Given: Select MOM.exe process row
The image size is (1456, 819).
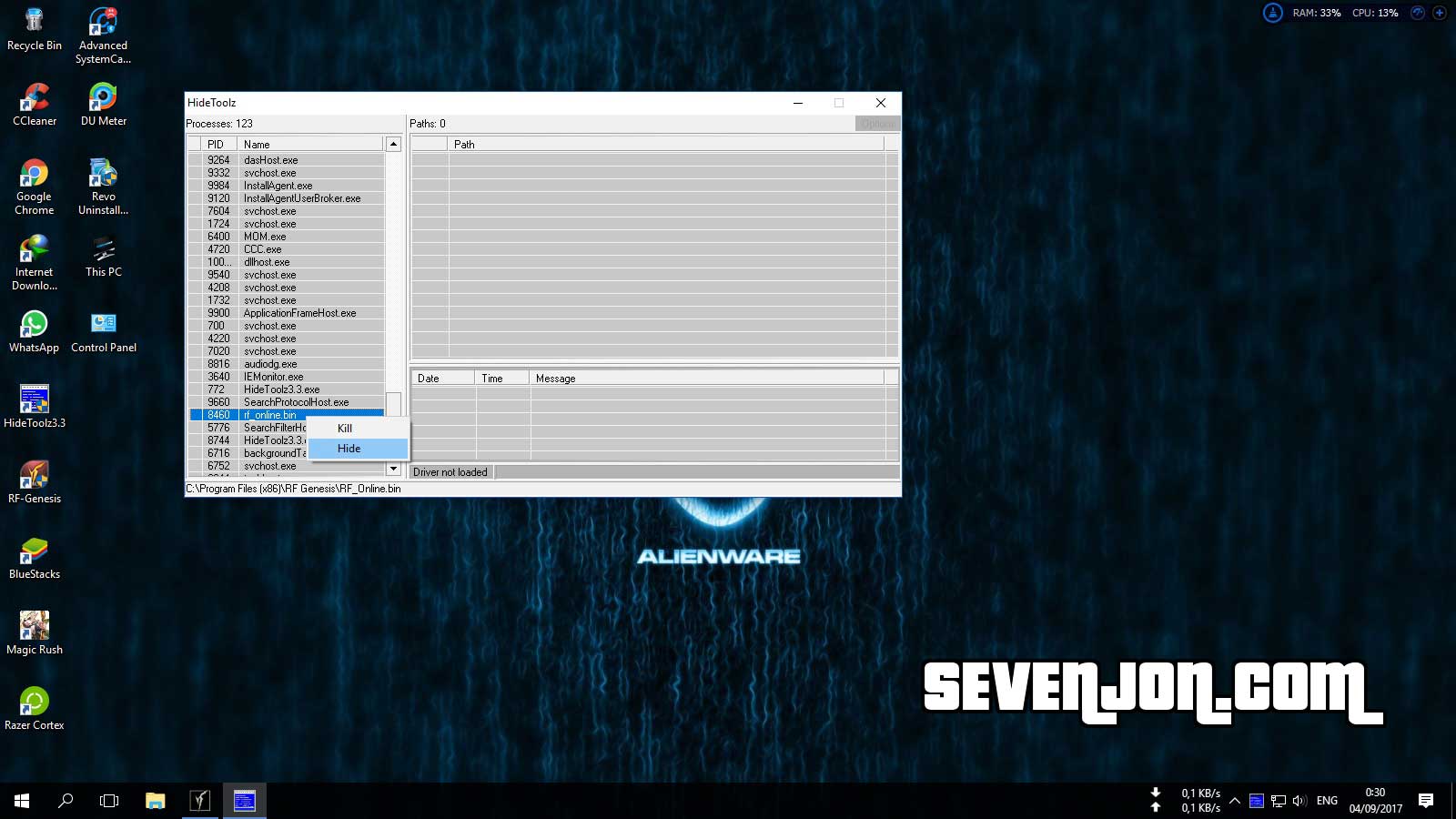Looking at the screenshot, I should click(287, 237).
